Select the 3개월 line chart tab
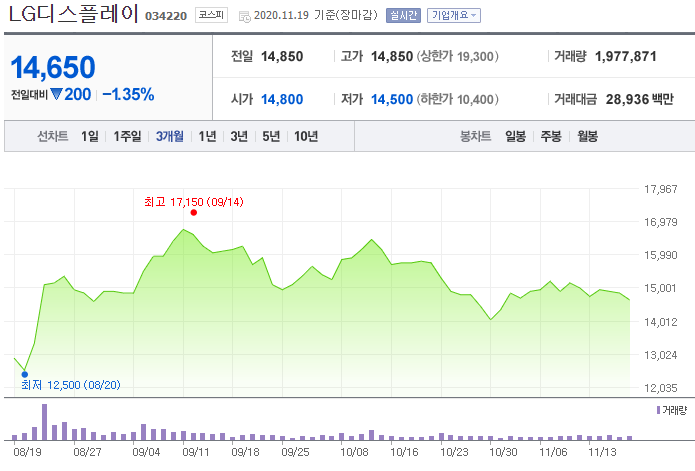 click(169, 136)
